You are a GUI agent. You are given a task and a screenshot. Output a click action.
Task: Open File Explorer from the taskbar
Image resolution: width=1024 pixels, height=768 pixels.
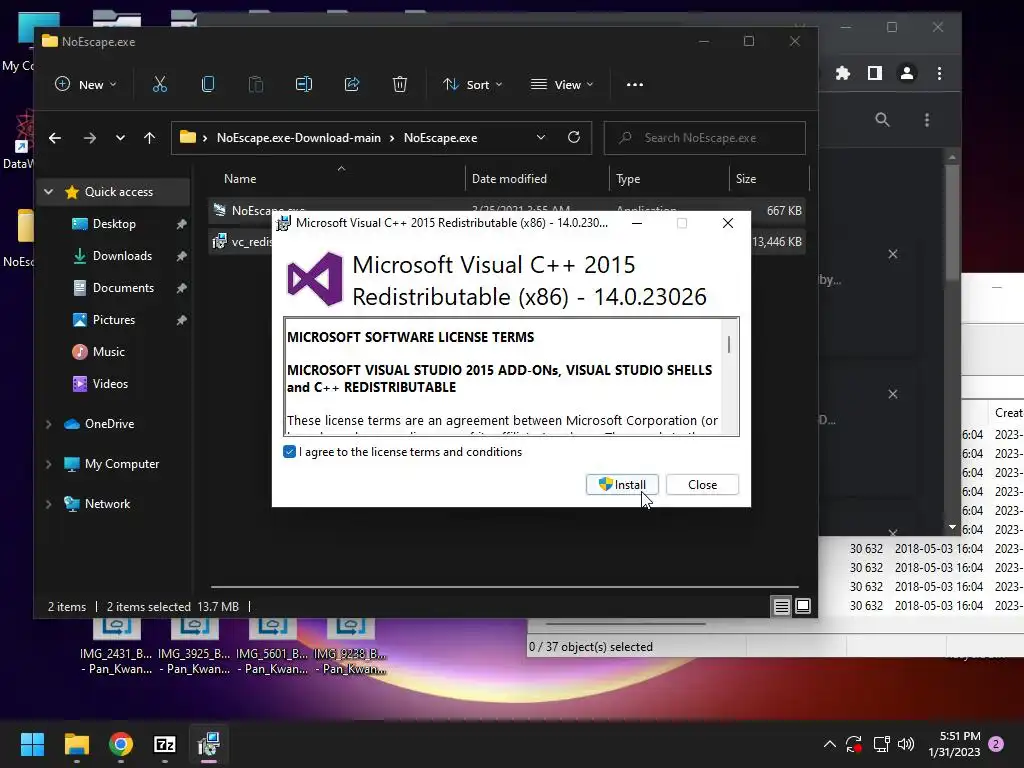coord(76,744)
